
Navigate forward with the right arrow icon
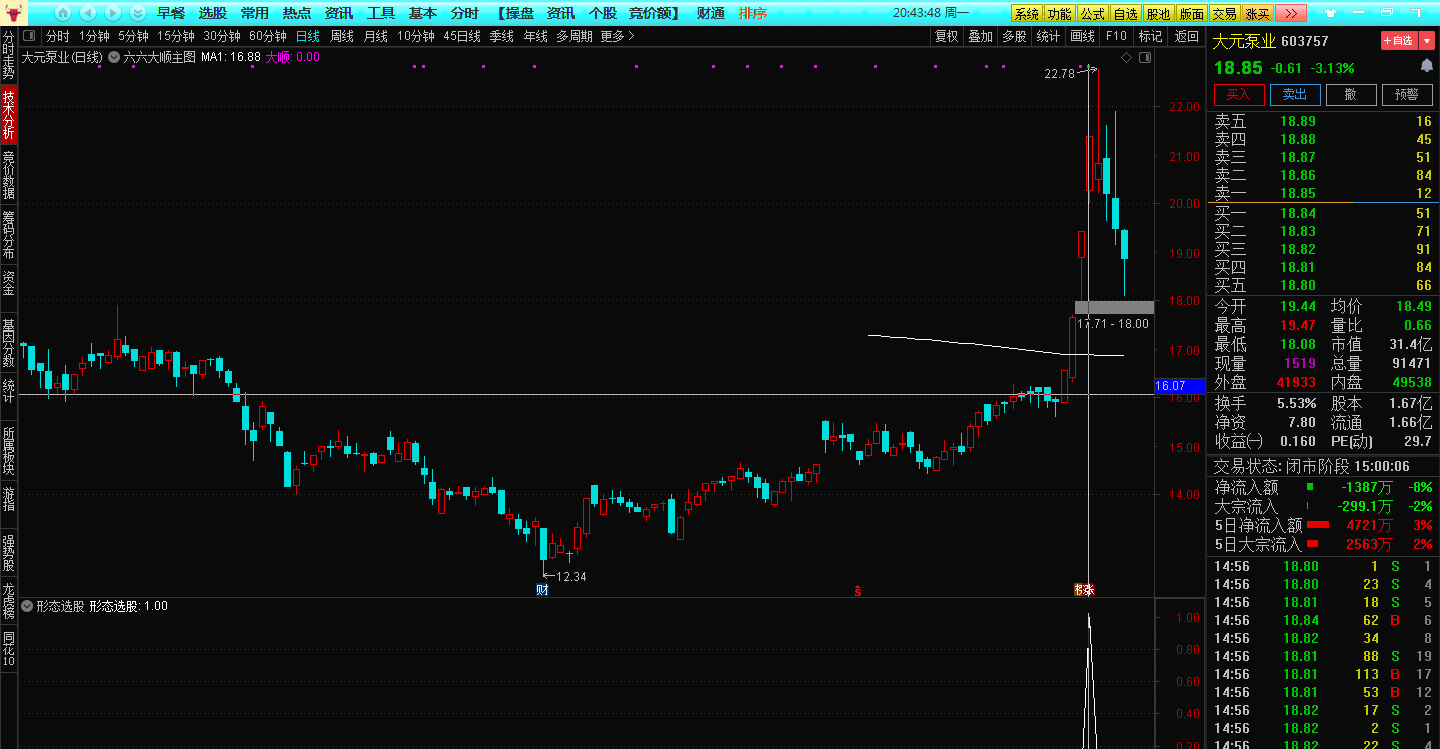click(x=113, y=13)
